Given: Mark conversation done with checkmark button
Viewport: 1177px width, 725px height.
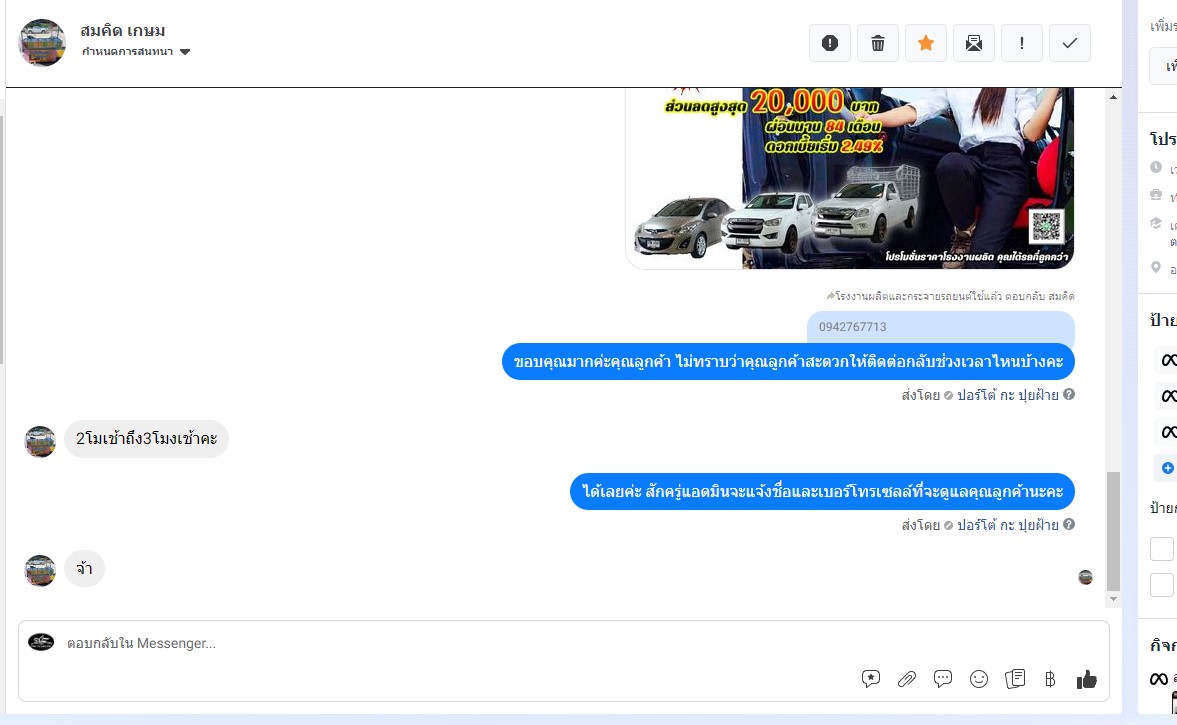Looking at the screenshot, I should point(1070,43).
